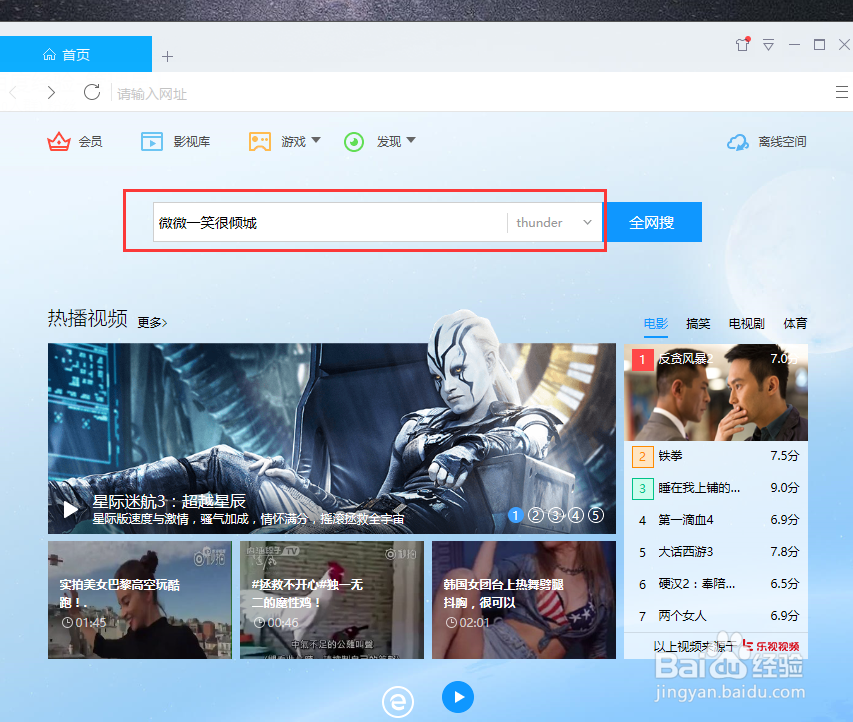Select carousel slide indicator 4
This screenshot has height=722, width=853.
tap(576, 515)
